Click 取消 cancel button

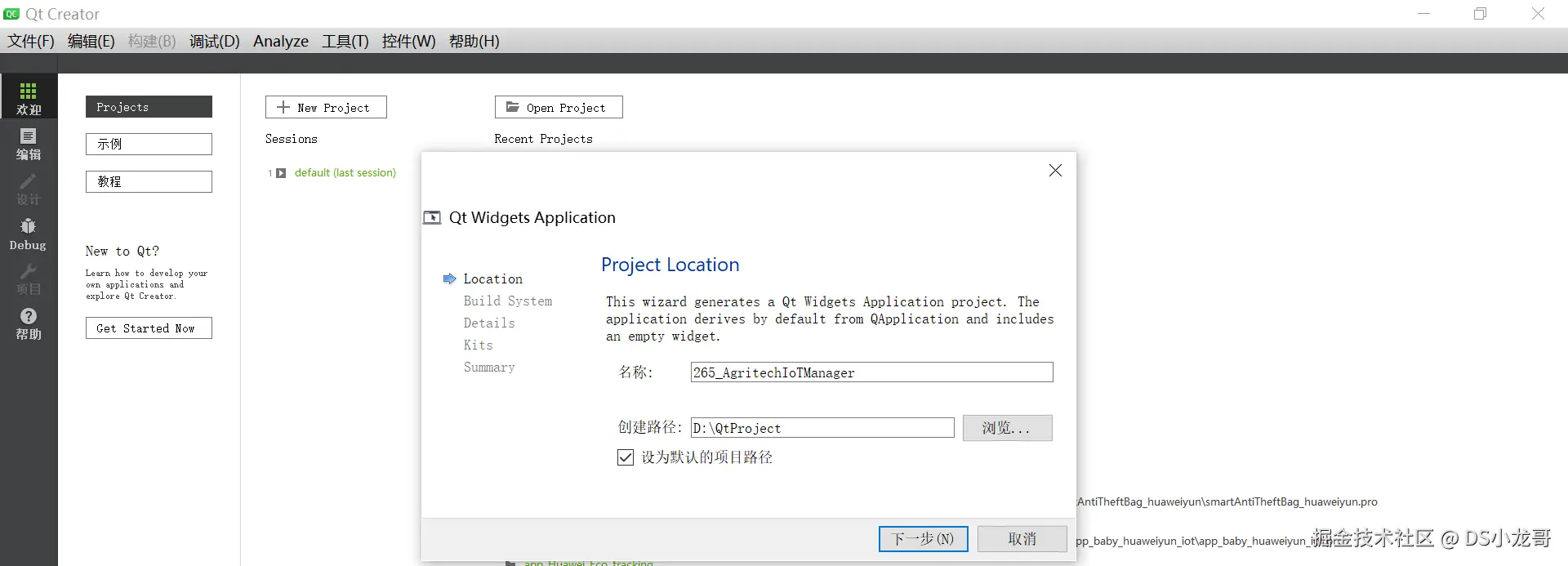click(x=1022, y=539)
